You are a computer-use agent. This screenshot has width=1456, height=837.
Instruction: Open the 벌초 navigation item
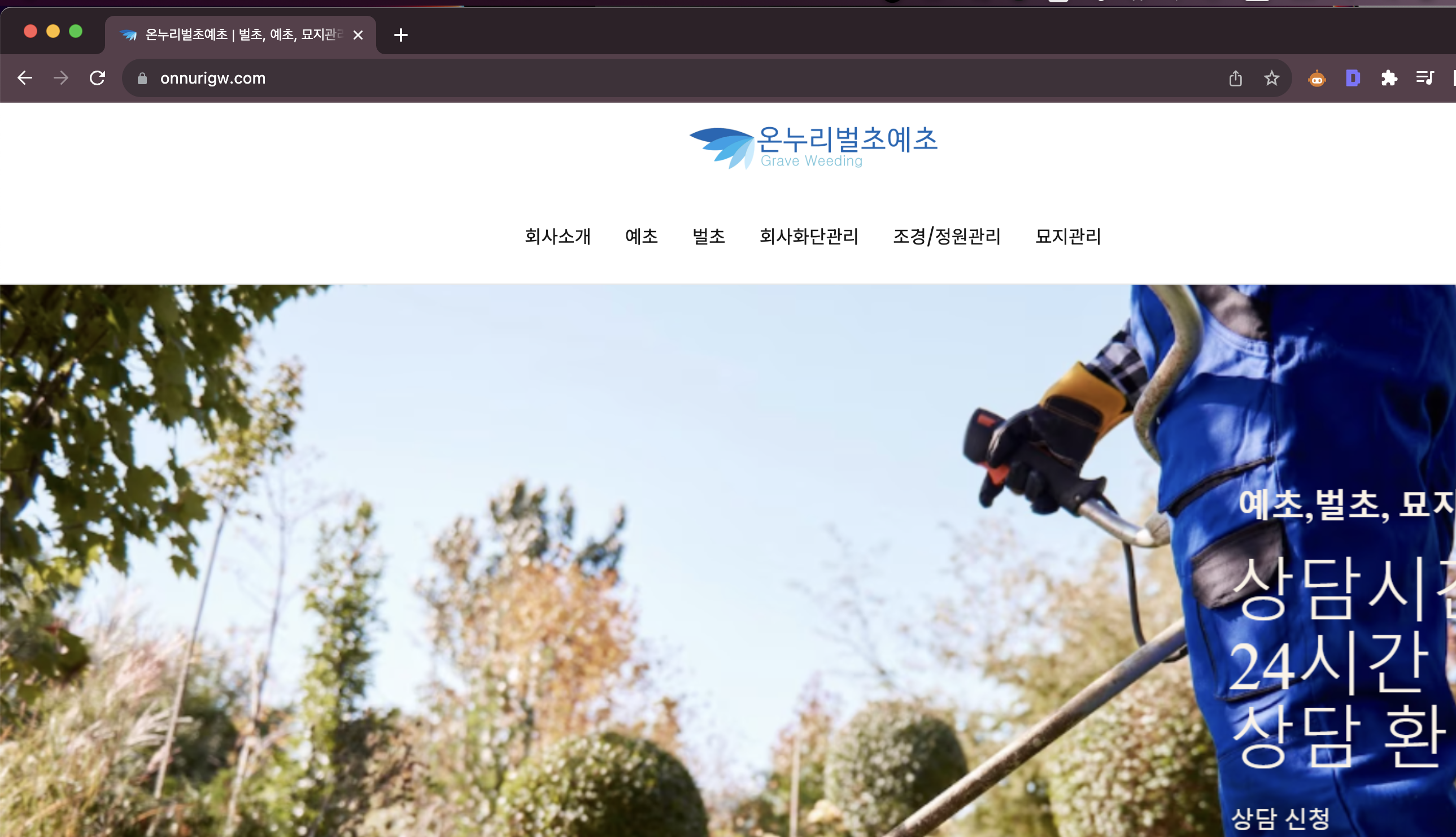708,236
